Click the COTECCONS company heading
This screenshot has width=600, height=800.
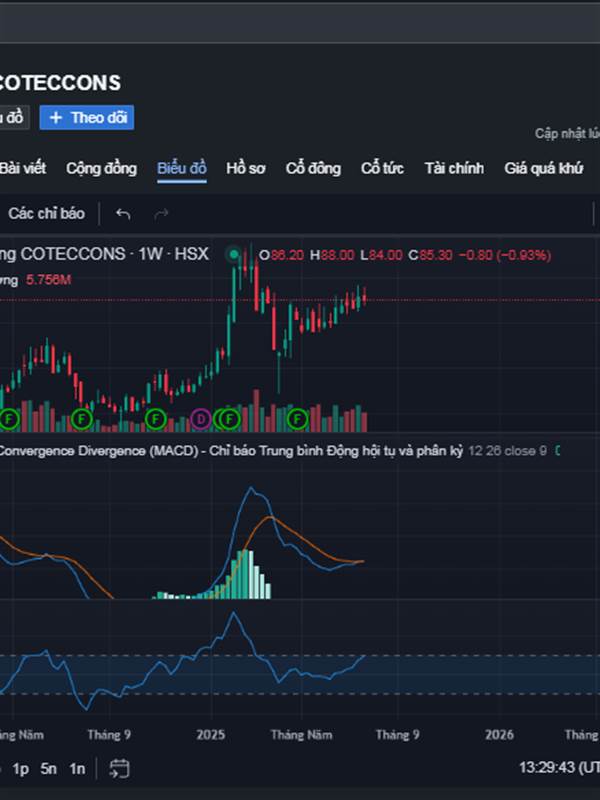pos(60,83)
